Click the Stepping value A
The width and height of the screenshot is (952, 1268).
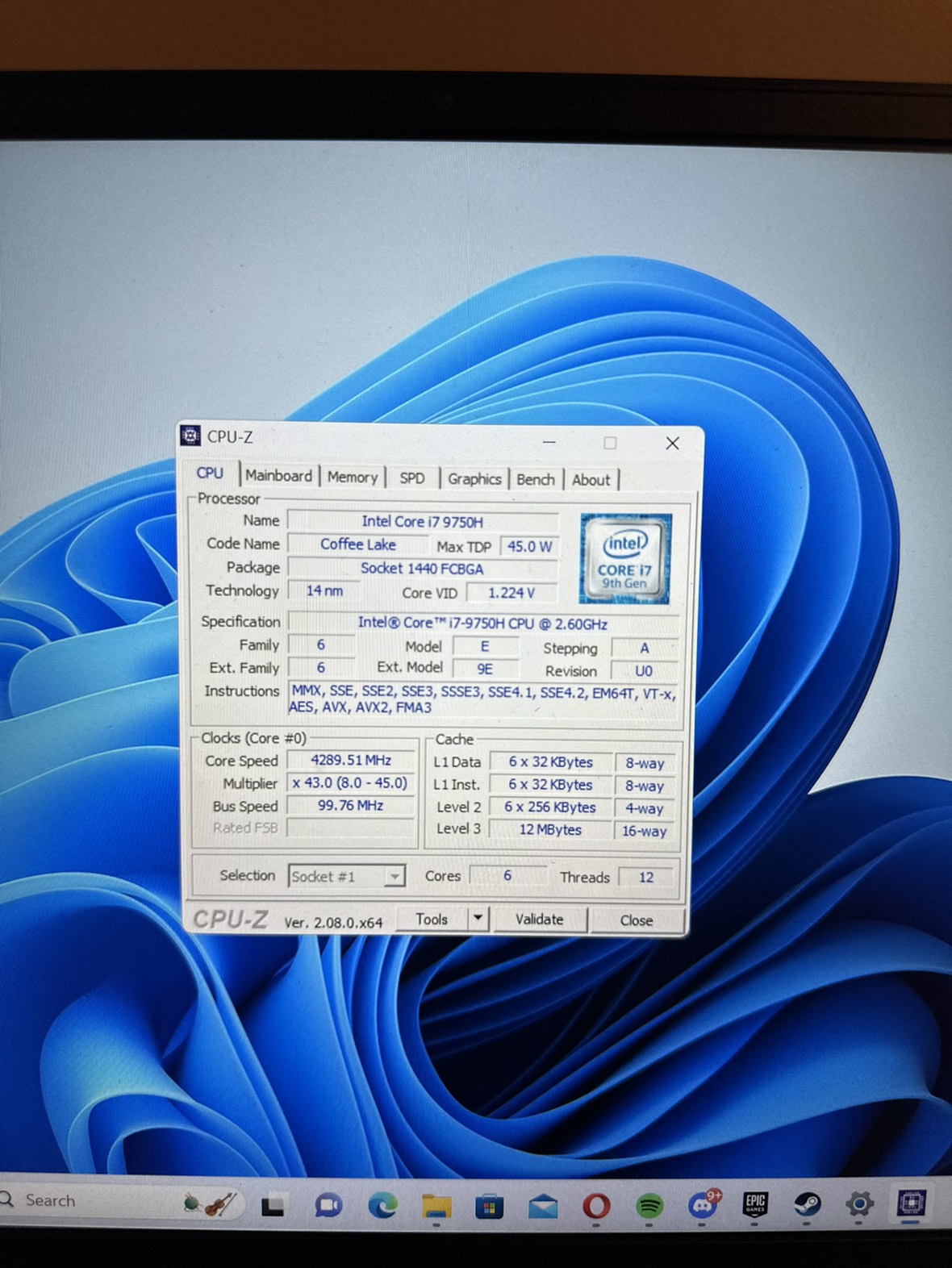tap(644, 648)
